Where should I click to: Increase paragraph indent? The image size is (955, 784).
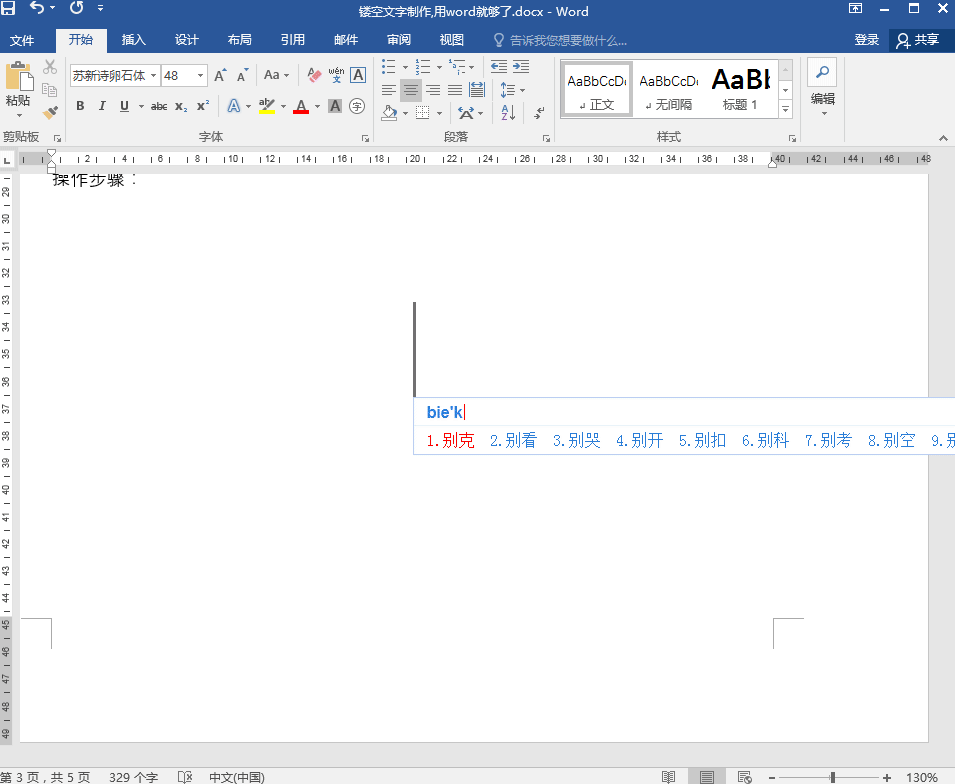pos(521,66)
